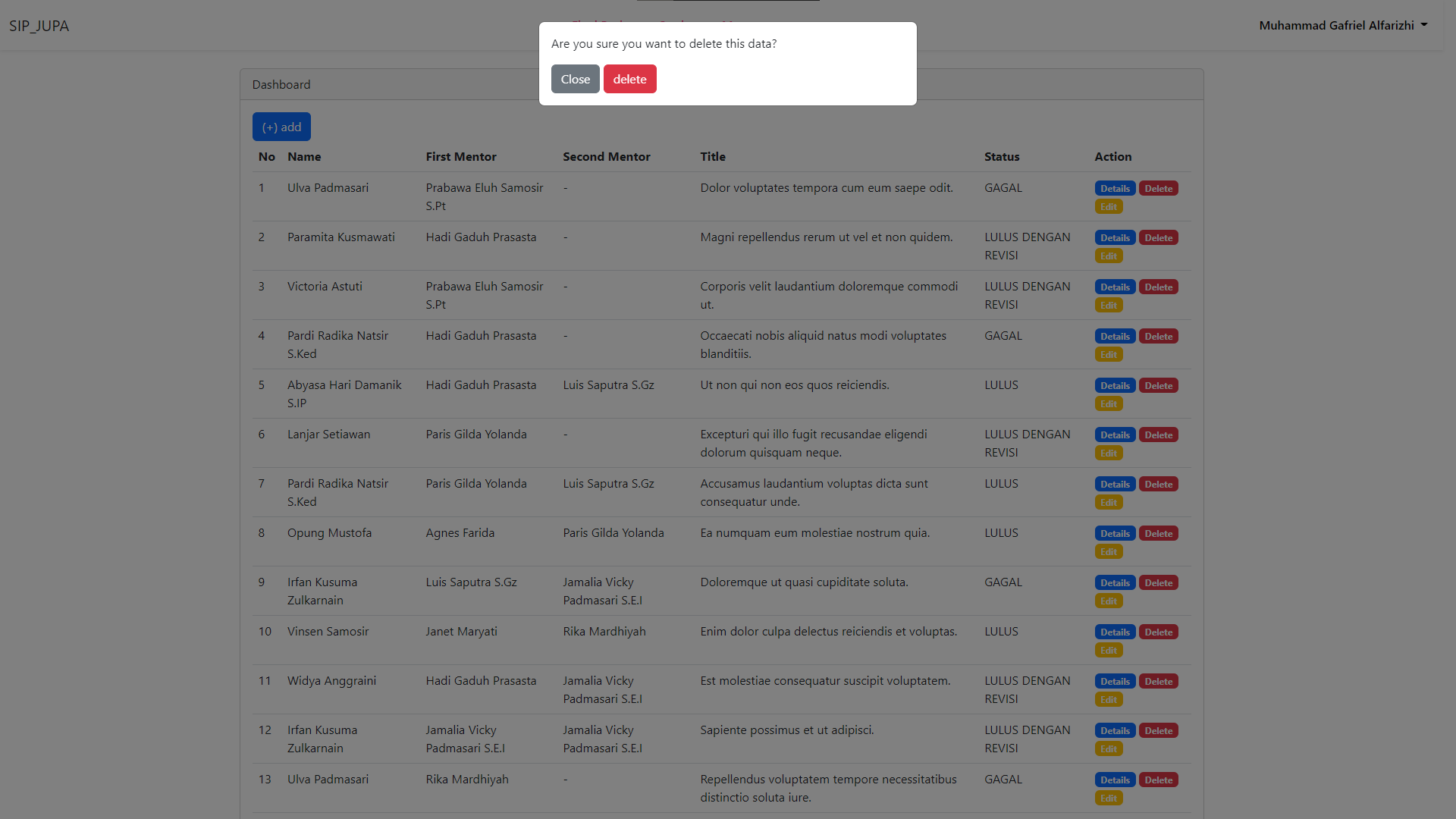This screenshot has height=819, width=1456.
Task: Delete Abyasa Hari Damanik's record
Action: point(1158,384)
